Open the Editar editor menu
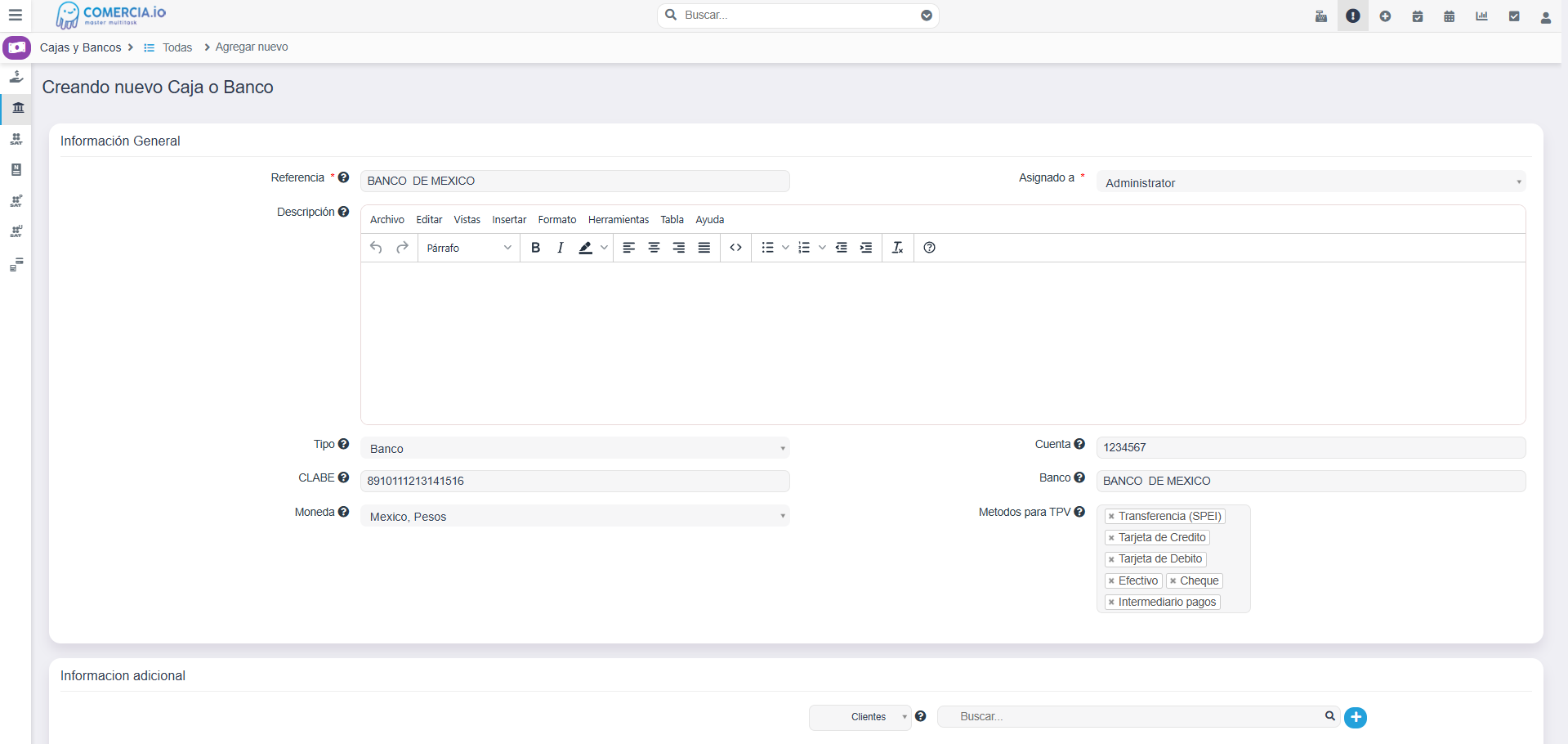Screen dimensions: 1568x744 click(429, 220)
